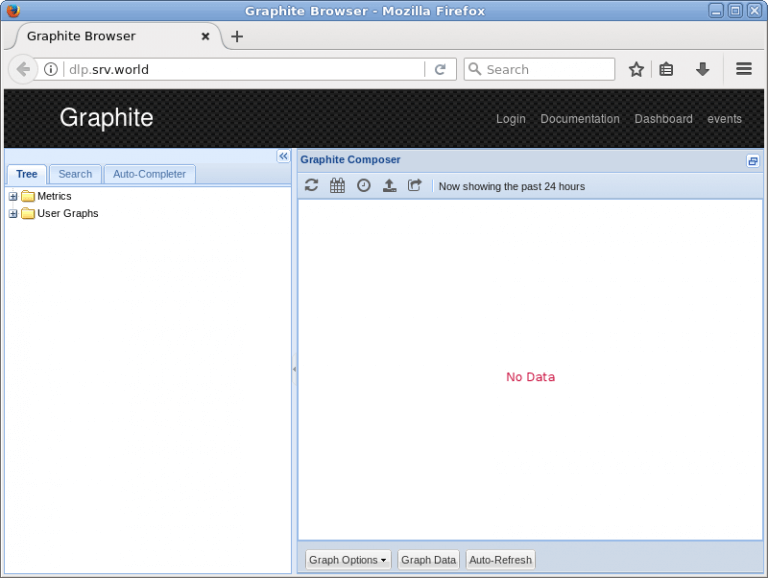The width and height of the screenshot is (768, 578).
Task: Select the Tree tab
Action: [26, 174]
